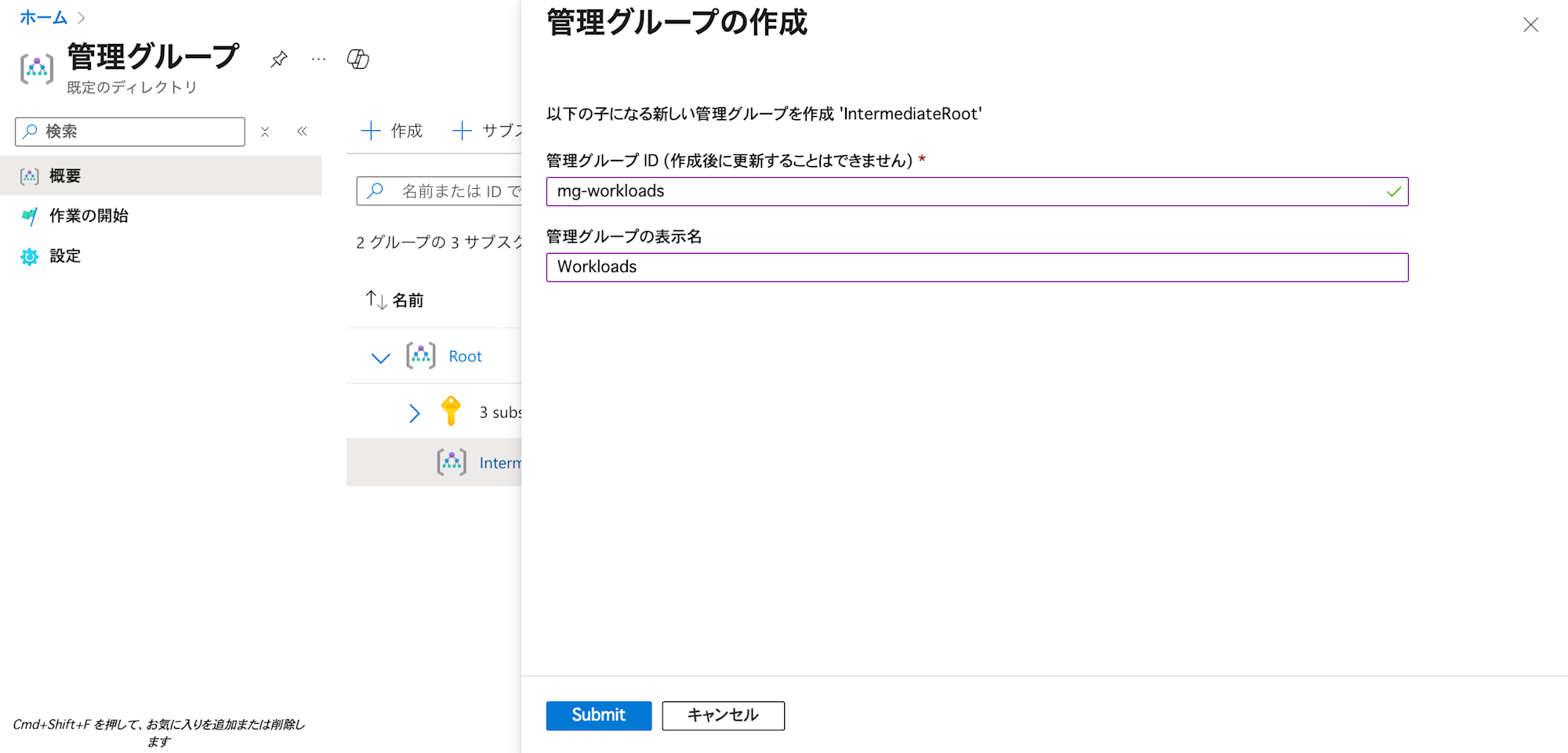1568x753 pixels.
Task: Click the '2 グループの 3 サブスク' summary text
Action: (x=438, y=242)
